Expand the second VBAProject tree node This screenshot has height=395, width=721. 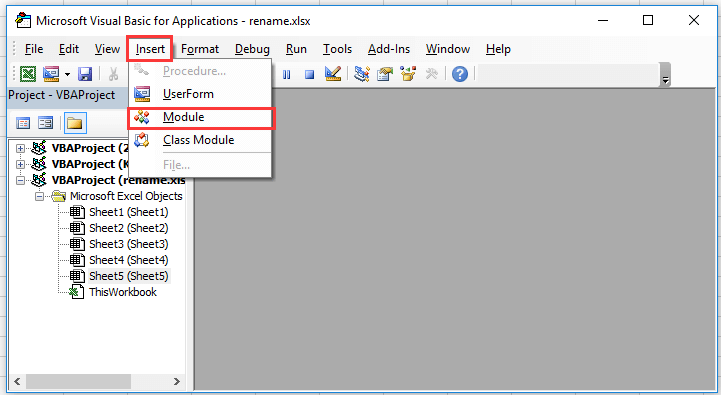20,164
